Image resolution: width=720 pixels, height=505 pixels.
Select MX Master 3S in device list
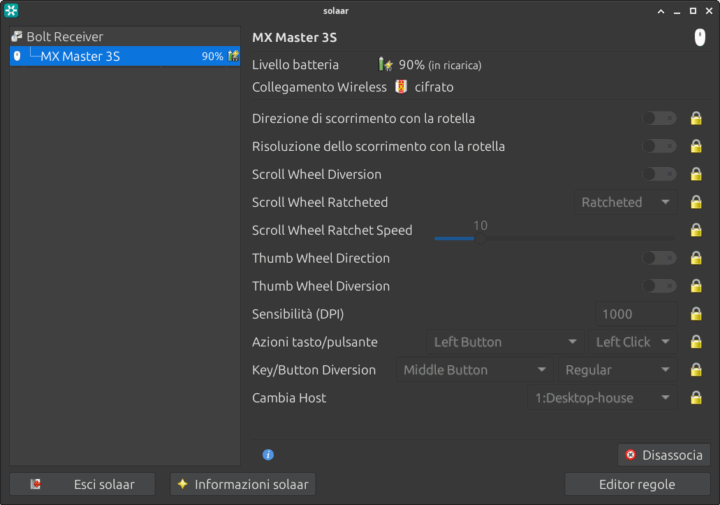pyautogui.click(x=80, y=56)
